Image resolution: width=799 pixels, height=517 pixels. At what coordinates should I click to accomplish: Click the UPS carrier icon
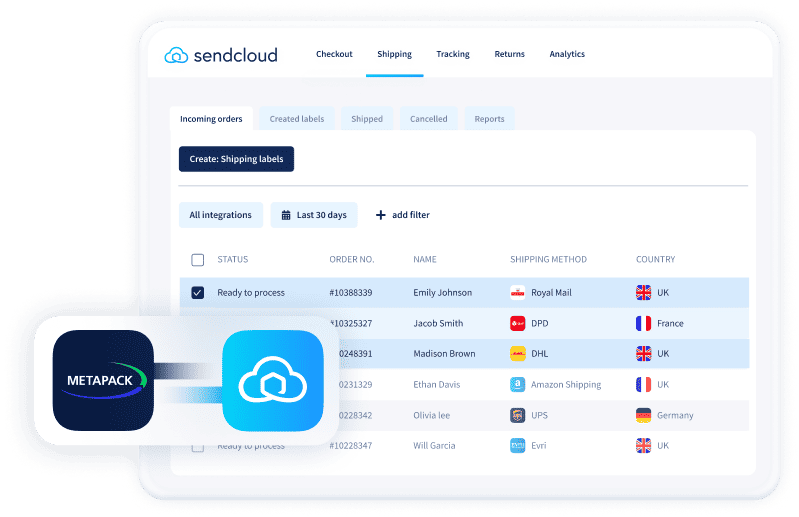click(518, 415)
